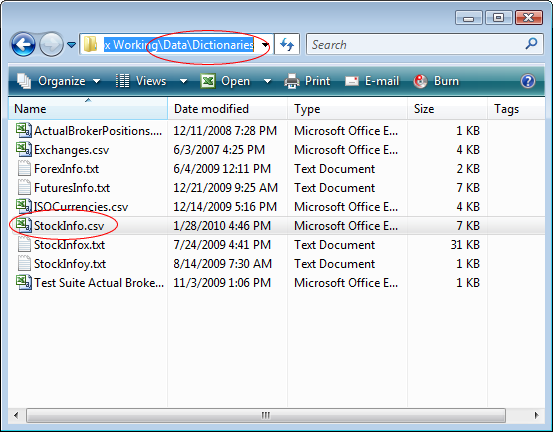Select the Exchanges.csv file
553x432 pixels.
pos(71,150)
